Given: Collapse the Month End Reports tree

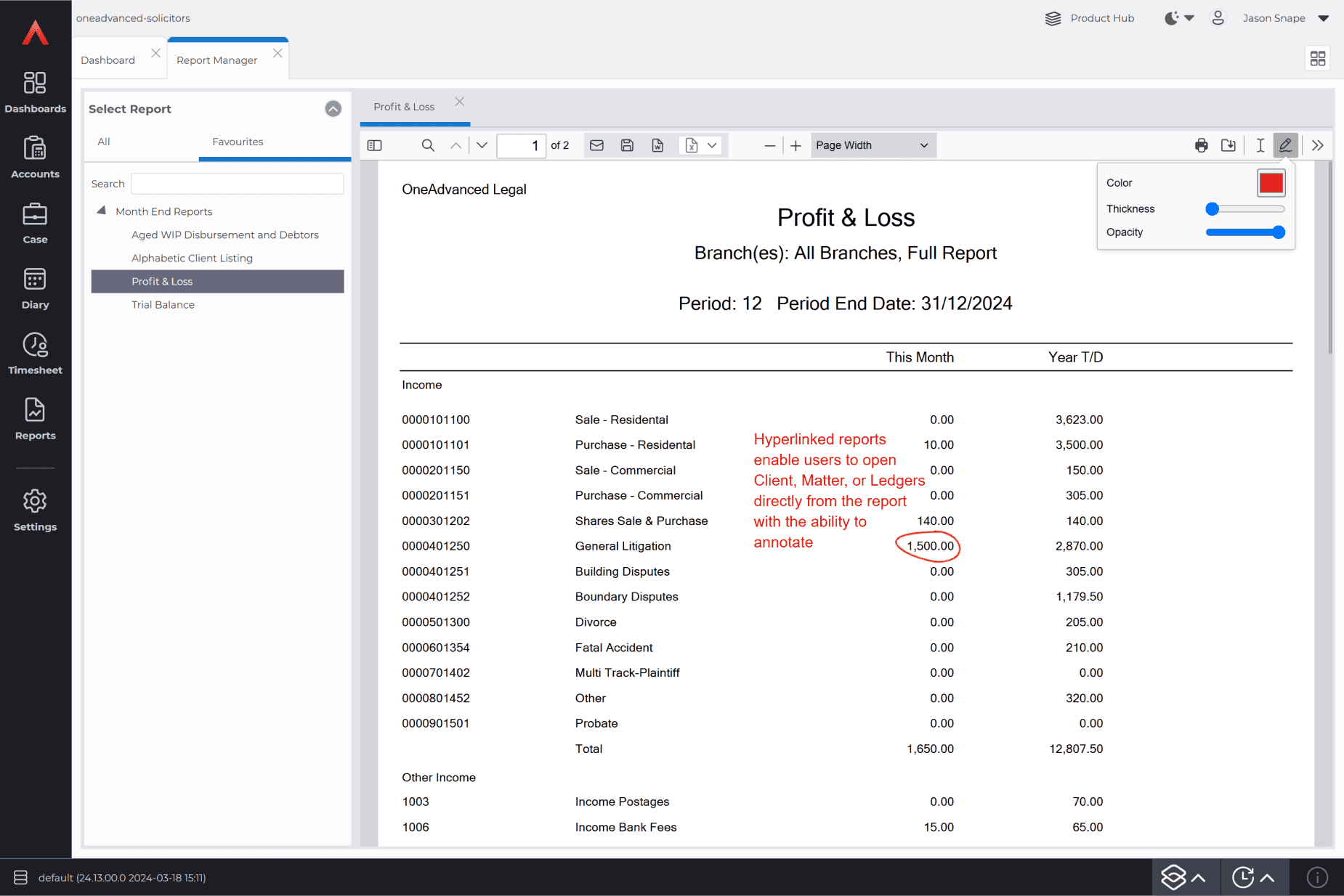Looking at the screenshot, I should [x=102, y=211].
